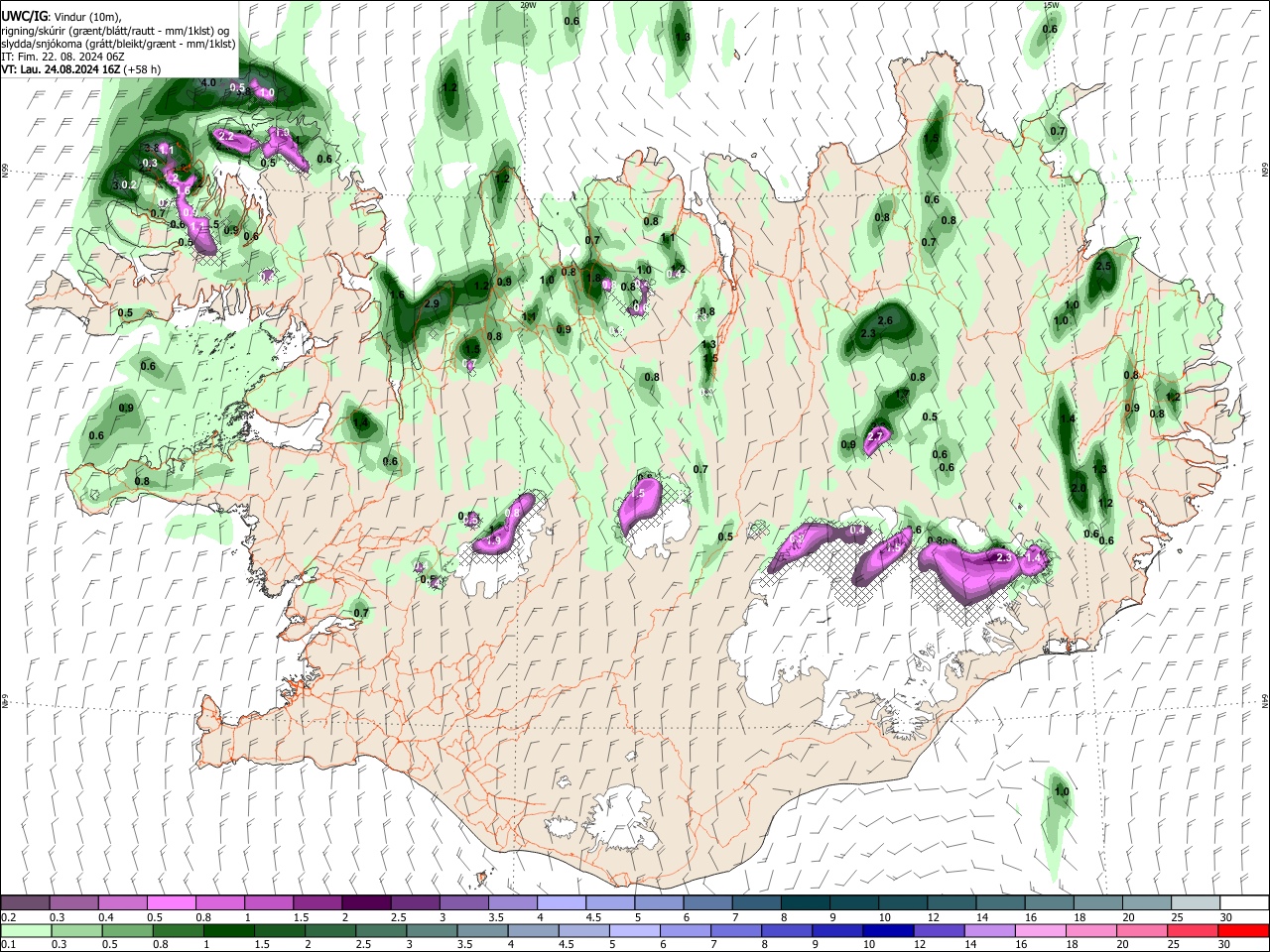Click the '2.2' value on the purple snow patch

pos(226,136)
